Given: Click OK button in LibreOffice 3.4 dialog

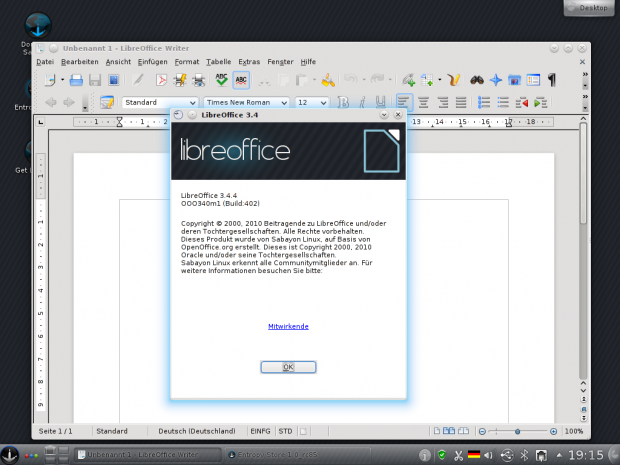Looking at the screenshot, I should click(x=288, y=367).
